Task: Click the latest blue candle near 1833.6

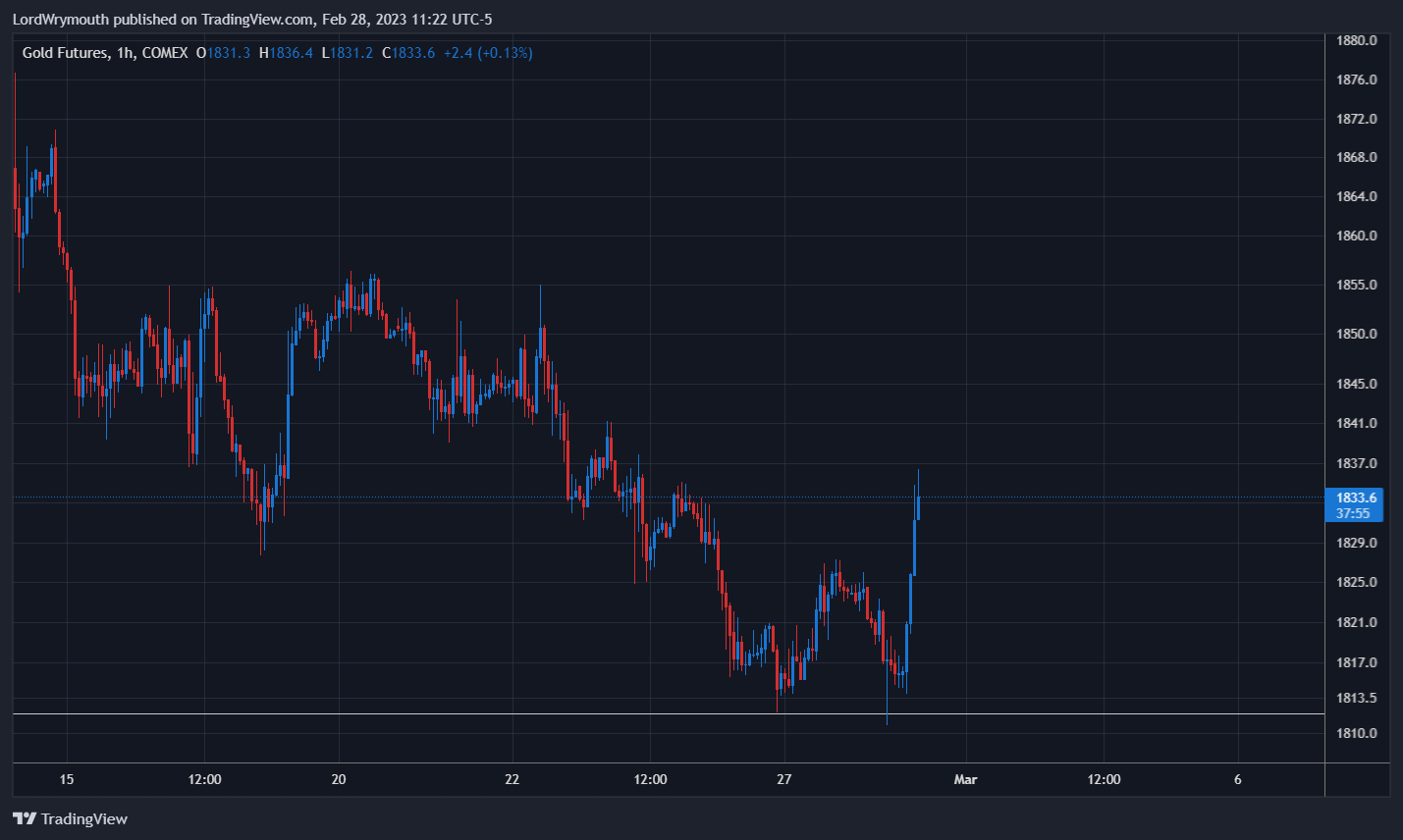Action: [918, 506]
